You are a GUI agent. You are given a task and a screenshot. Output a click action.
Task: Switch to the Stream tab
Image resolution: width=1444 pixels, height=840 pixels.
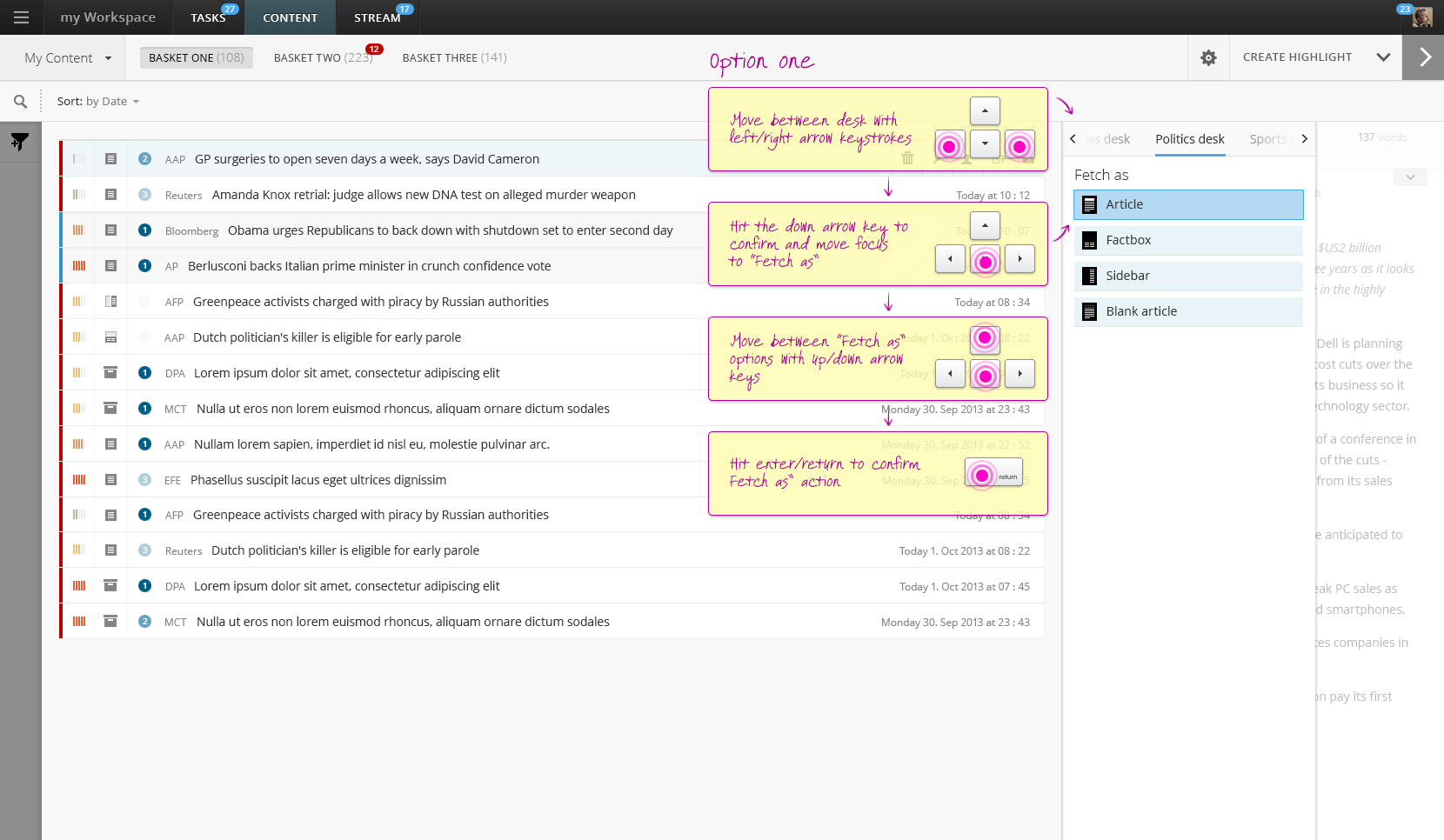pos(378,17)
